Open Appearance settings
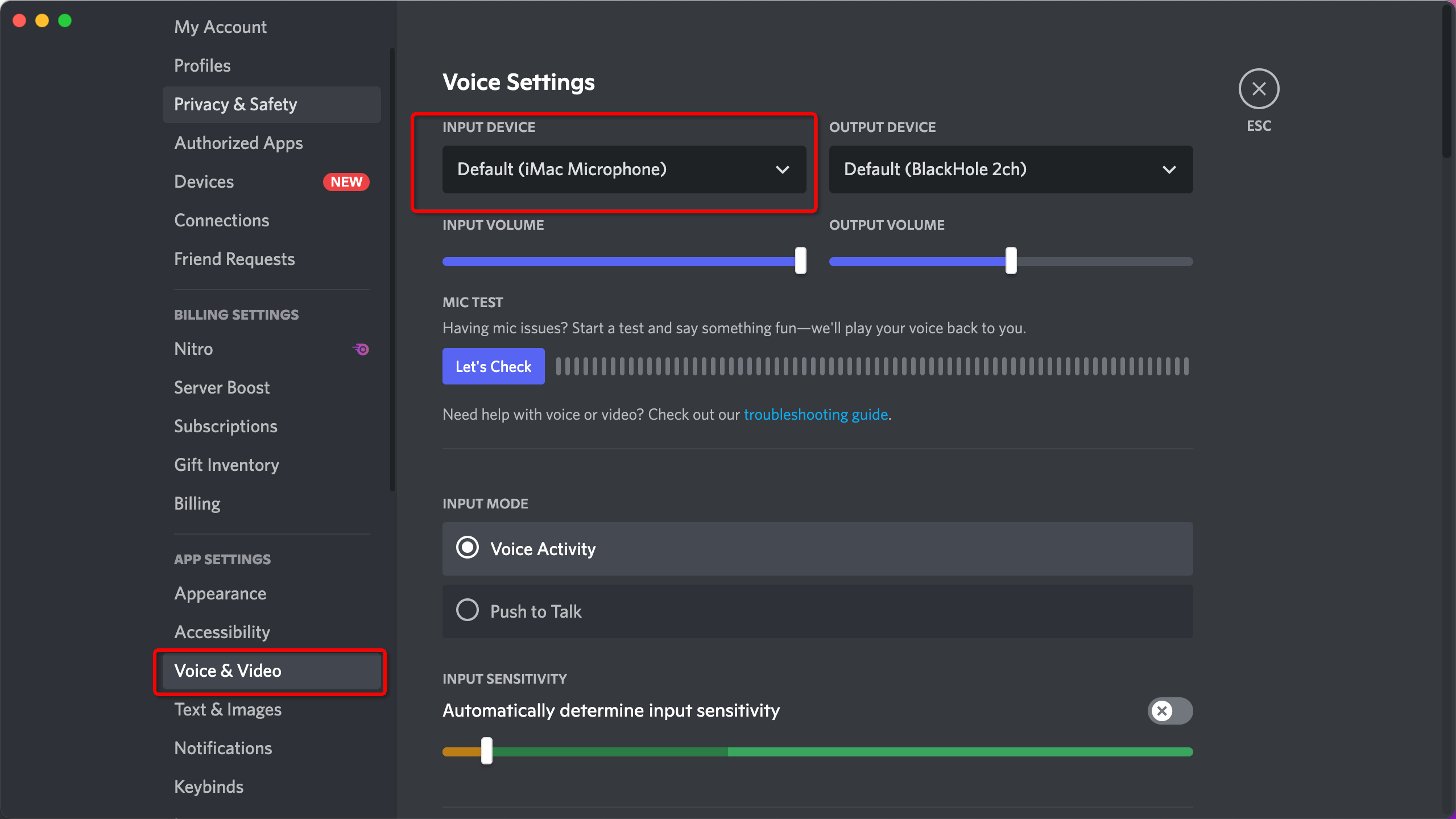This screenshot has width=1456, height=819. [x=220, y=593]
